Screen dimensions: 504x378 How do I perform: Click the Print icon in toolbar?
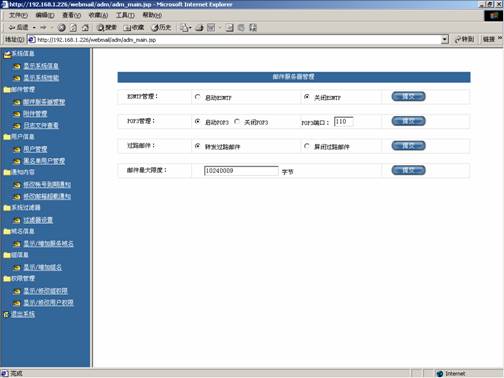(x=200, y=28)
